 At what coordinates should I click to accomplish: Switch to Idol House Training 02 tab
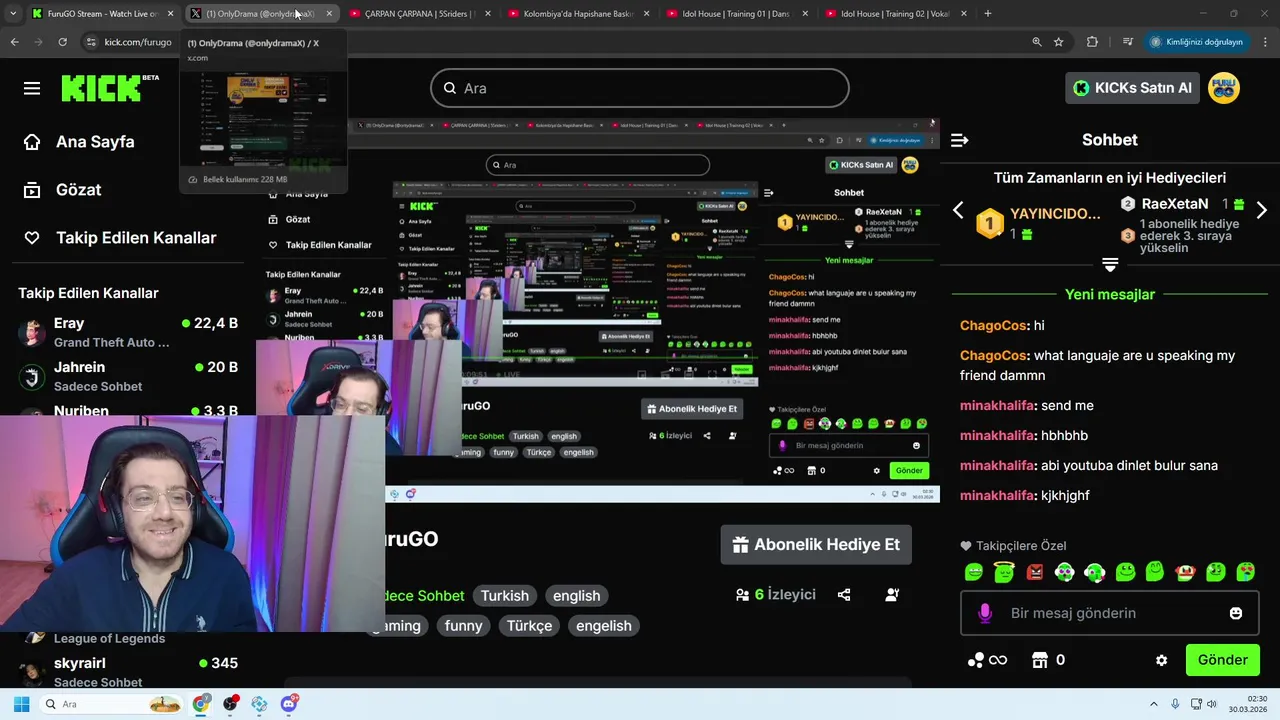[x=895, y=13]
